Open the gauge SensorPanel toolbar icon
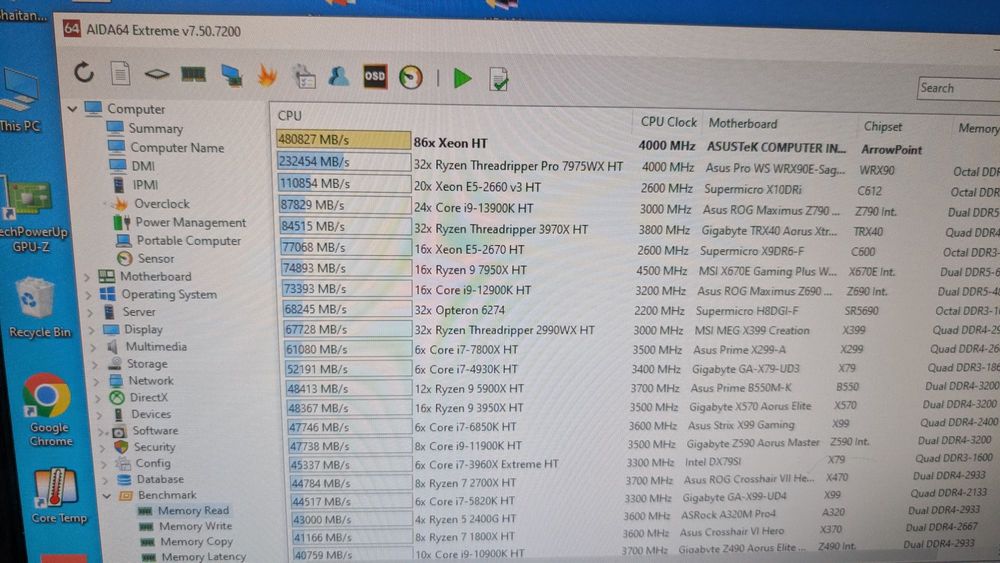Image resolution: width=1000 pixels, height=563 pixels. (x=411, y=78)
